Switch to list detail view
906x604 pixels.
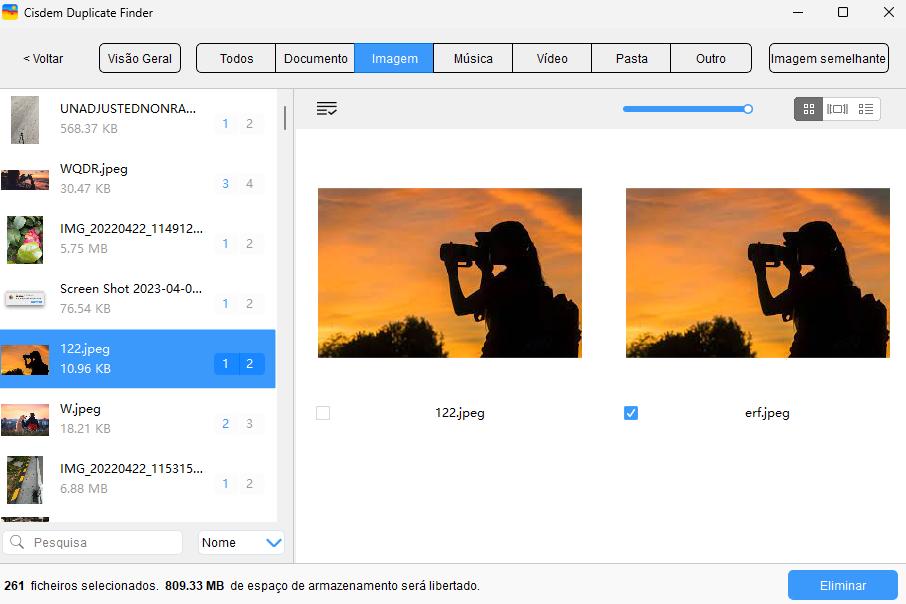click(x=866, y=109)
